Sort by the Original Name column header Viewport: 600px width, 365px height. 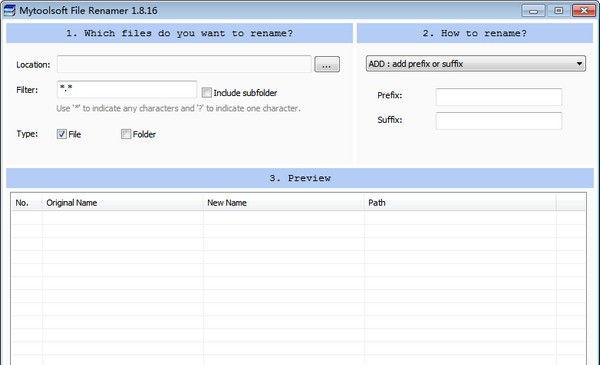tap(122, 203)
